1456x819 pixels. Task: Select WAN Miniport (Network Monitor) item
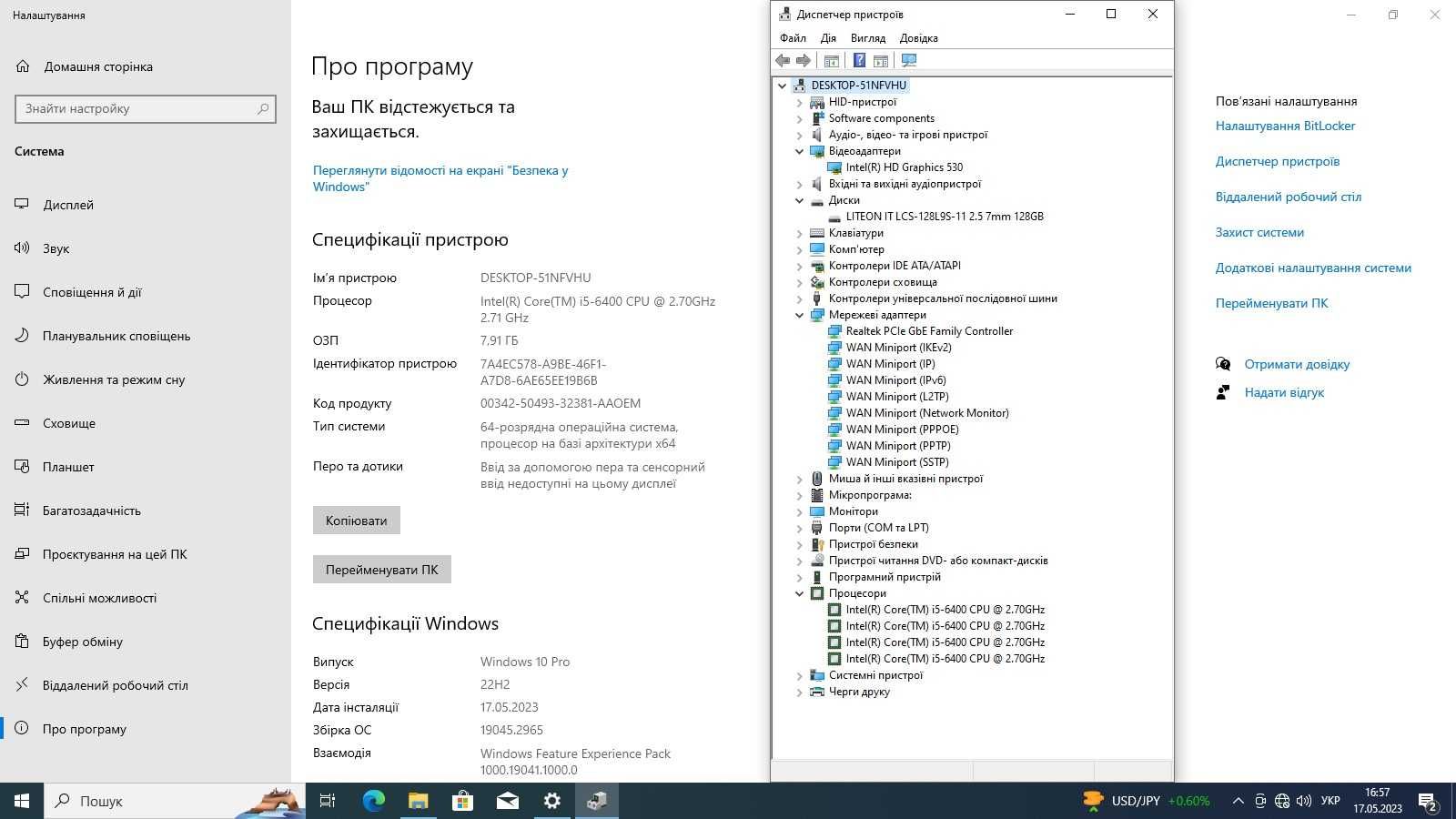(927, 413)
